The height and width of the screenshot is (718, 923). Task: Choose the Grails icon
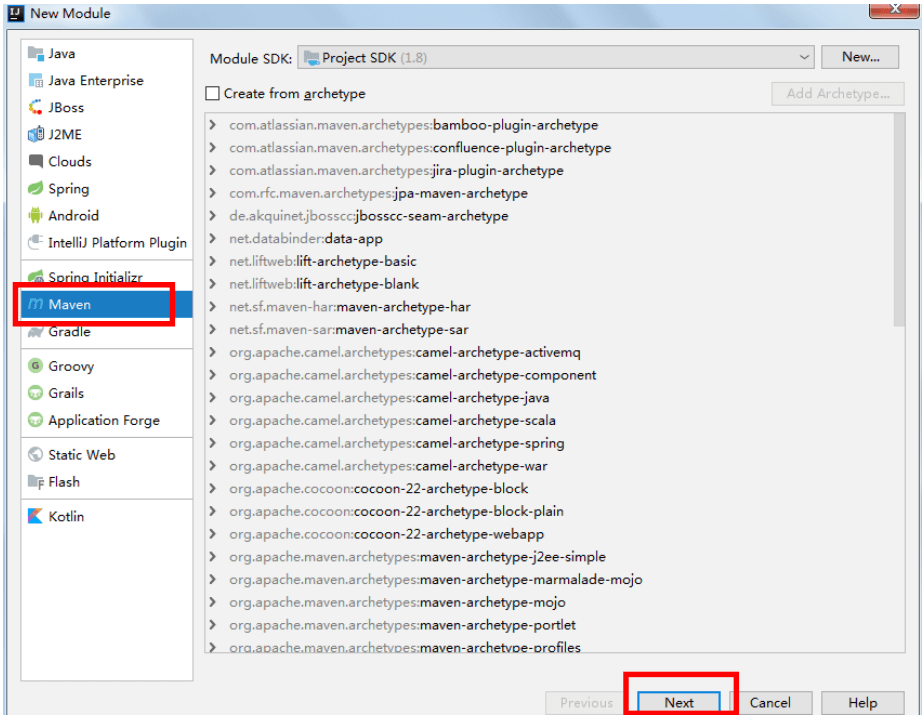(x=36, y=393)
